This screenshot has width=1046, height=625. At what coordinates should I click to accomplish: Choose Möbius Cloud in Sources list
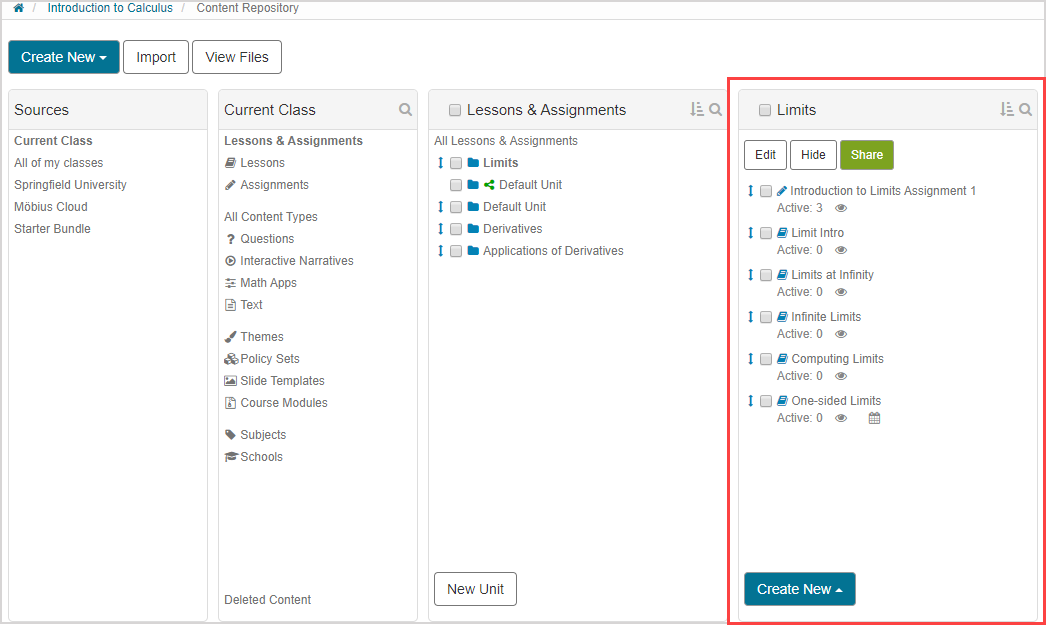click(x=51, y=207)
